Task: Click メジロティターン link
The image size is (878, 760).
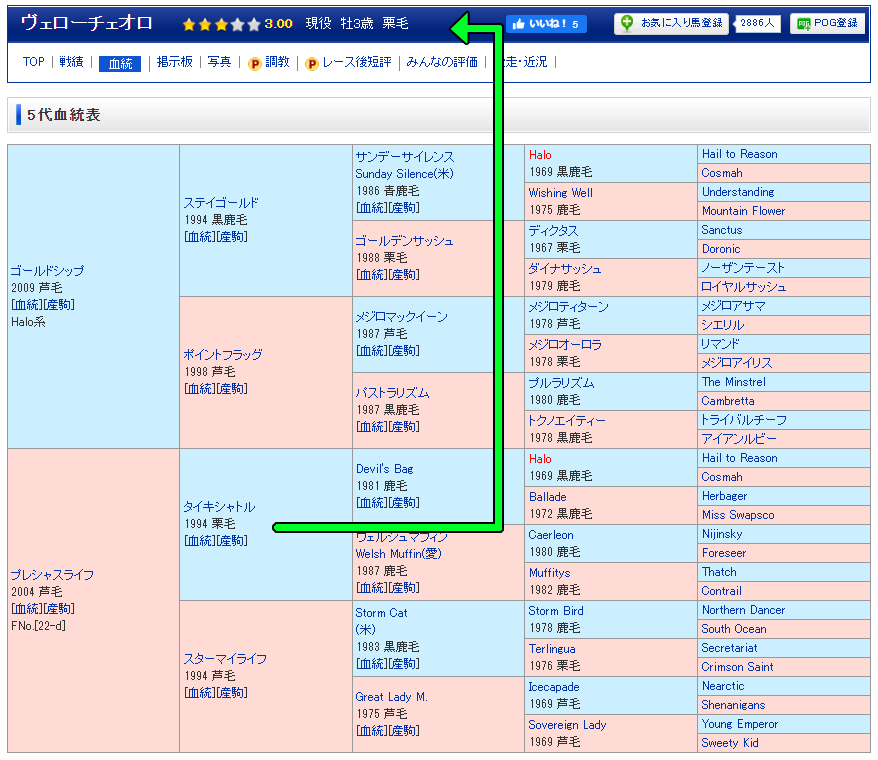Action: [x=568, y=306]
